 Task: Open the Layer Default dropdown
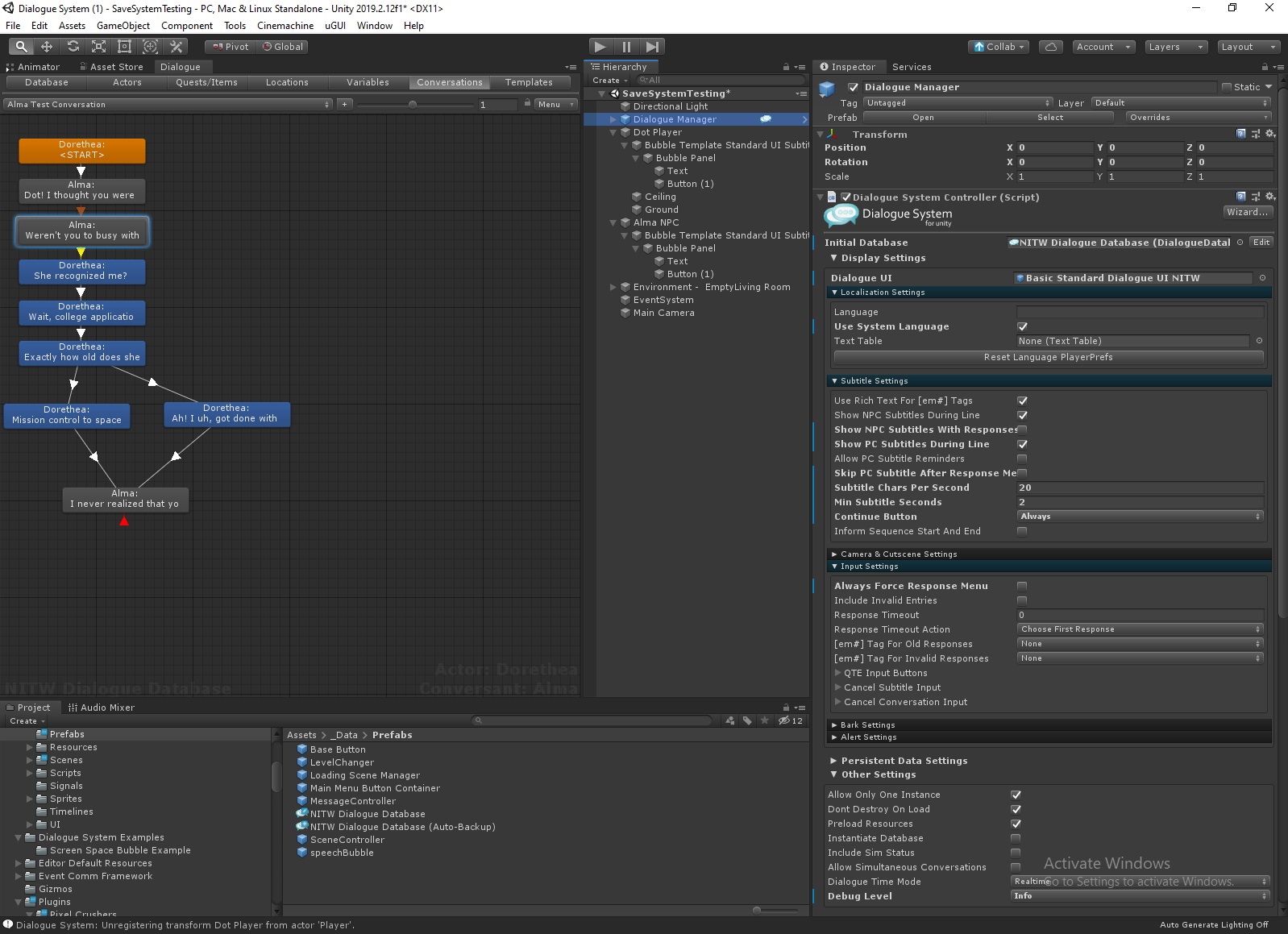(x=1182, y=103)
